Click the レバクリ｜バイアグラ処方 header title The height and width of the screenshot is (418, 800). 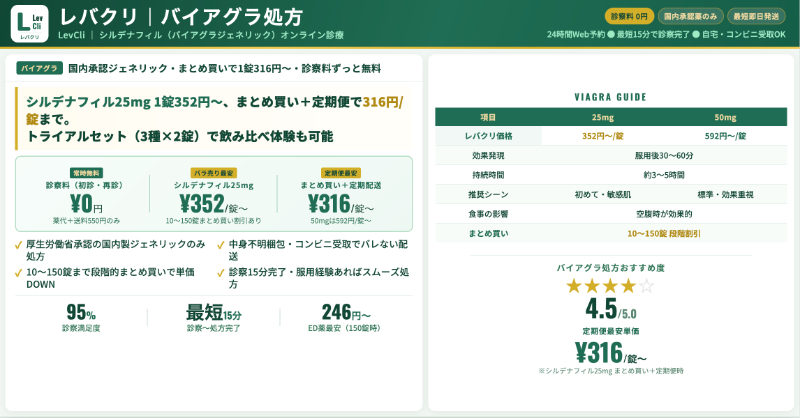tap(180, 17)
